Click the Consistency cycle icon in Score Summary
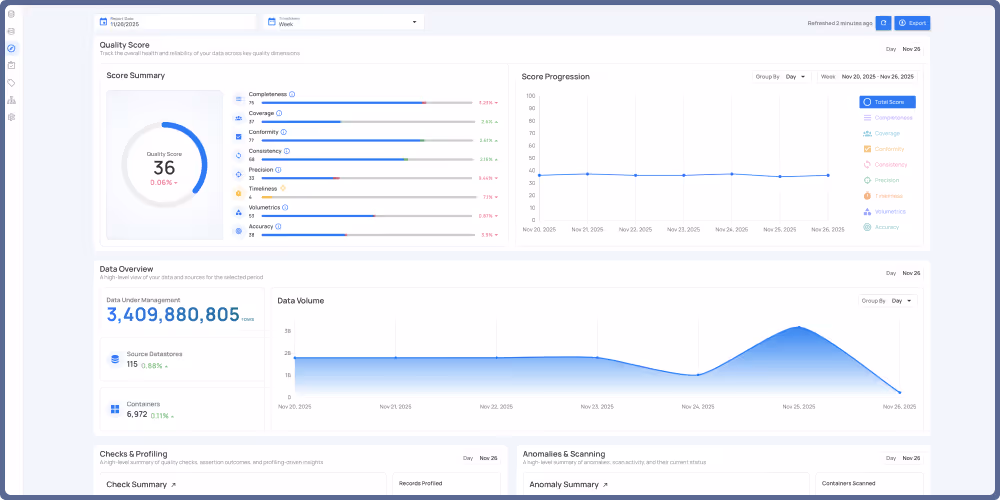 point(239,155)
